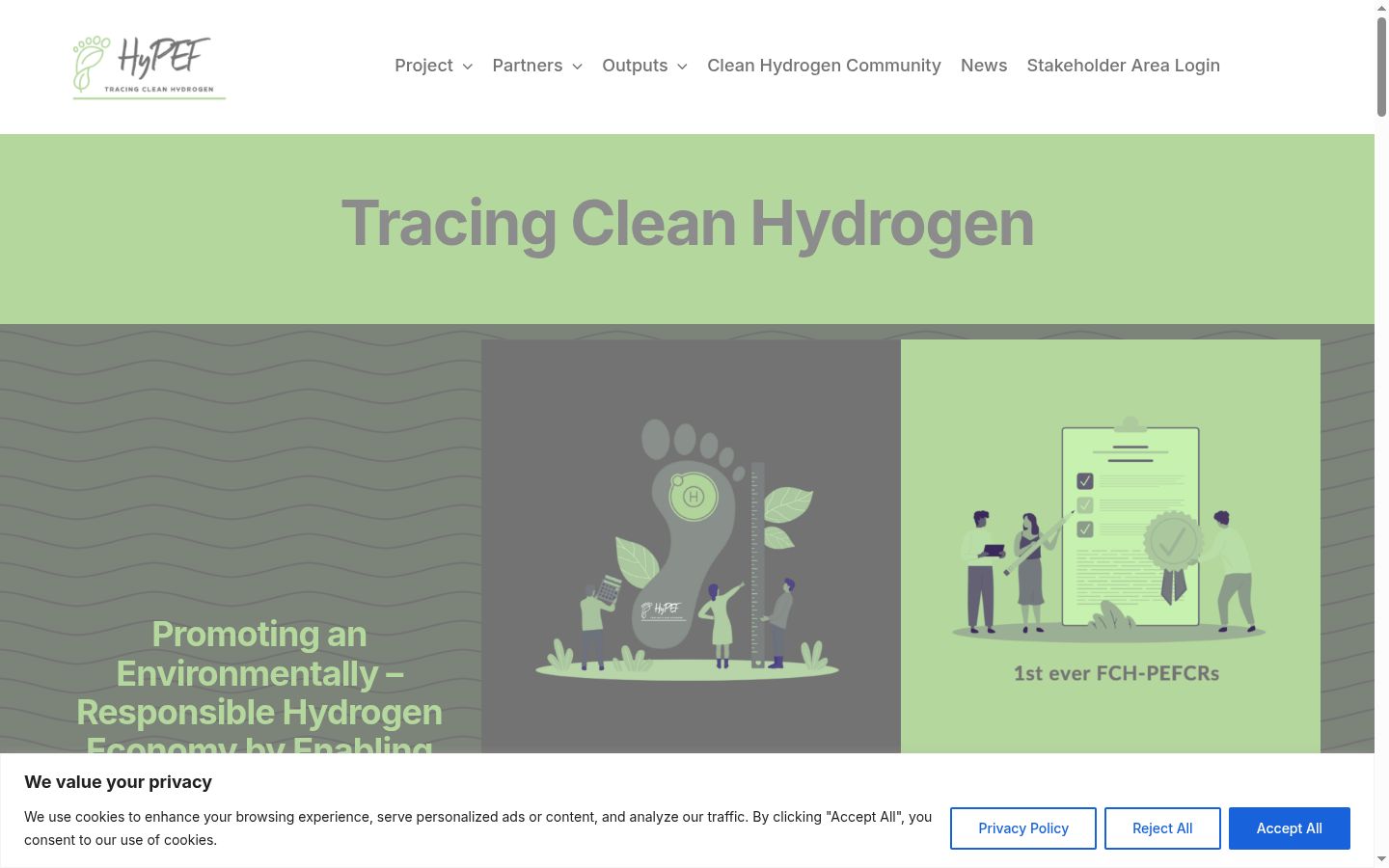Click the Promoting an Environmentally-Responsible Hydrogen text

[259, 685]
